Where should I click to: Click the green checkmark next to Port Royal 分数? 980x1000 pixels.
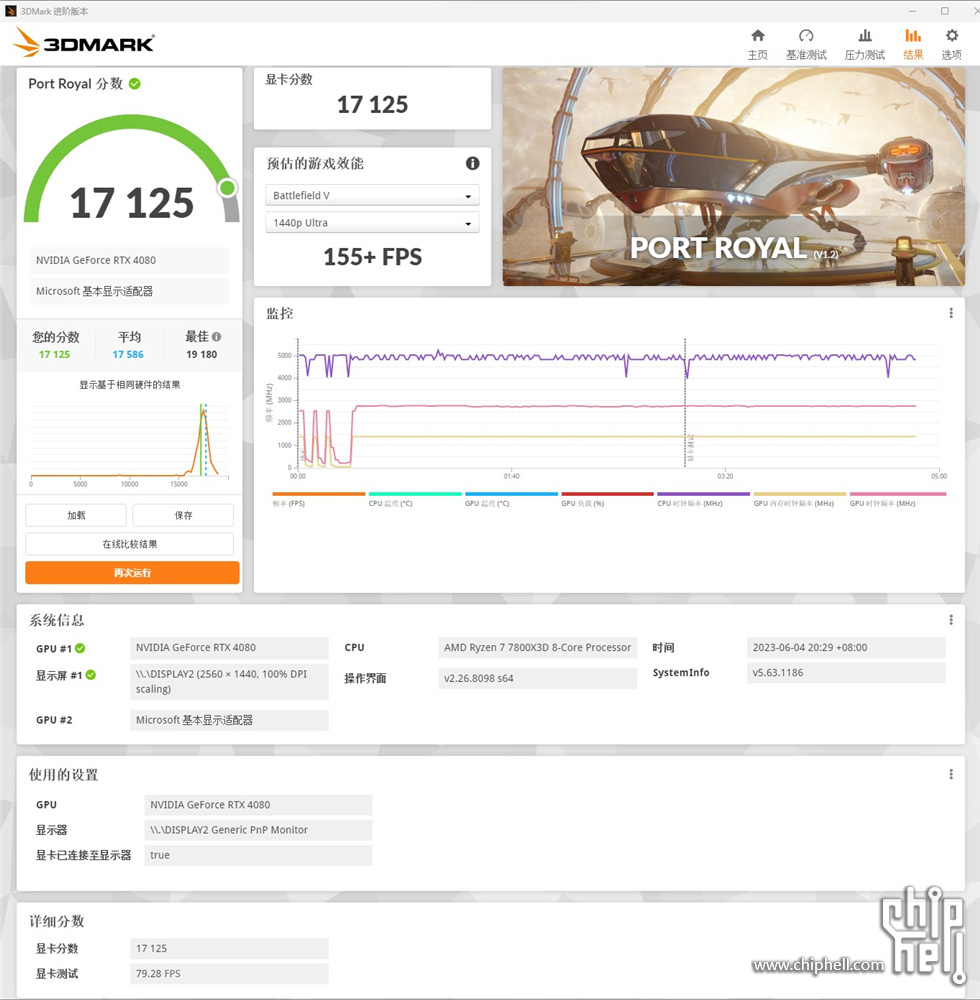135,84
